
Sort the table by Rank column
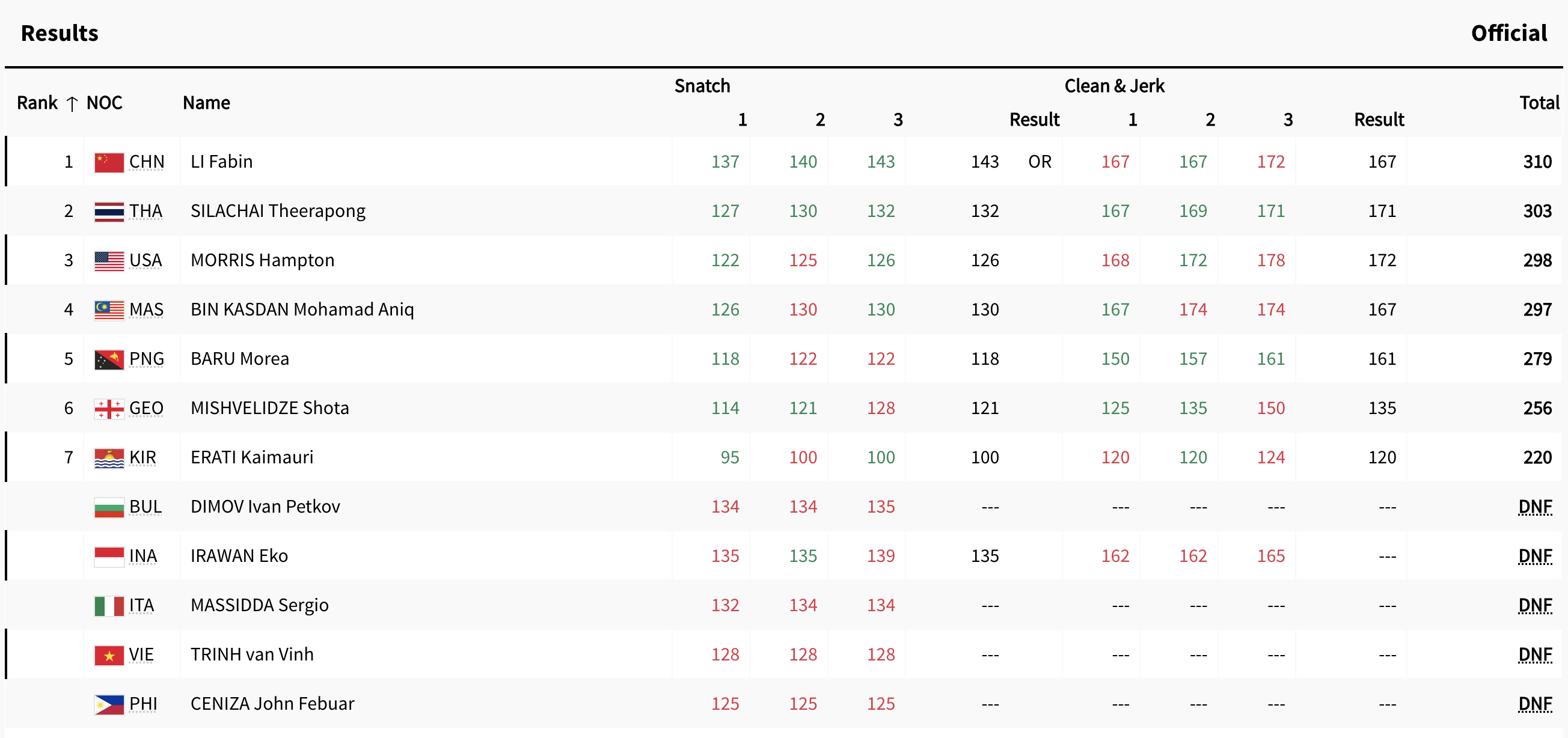(x=37, y=103)
